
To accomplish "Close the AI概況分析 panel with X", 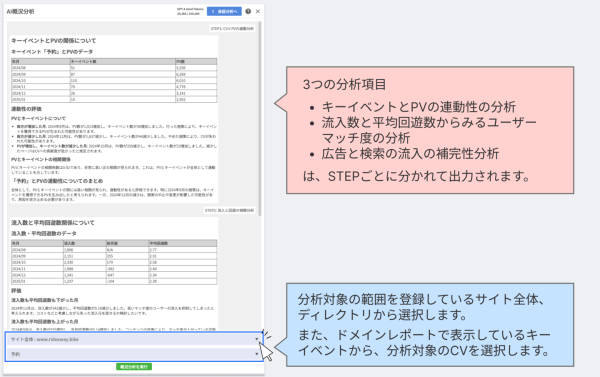I will (258, 11).
